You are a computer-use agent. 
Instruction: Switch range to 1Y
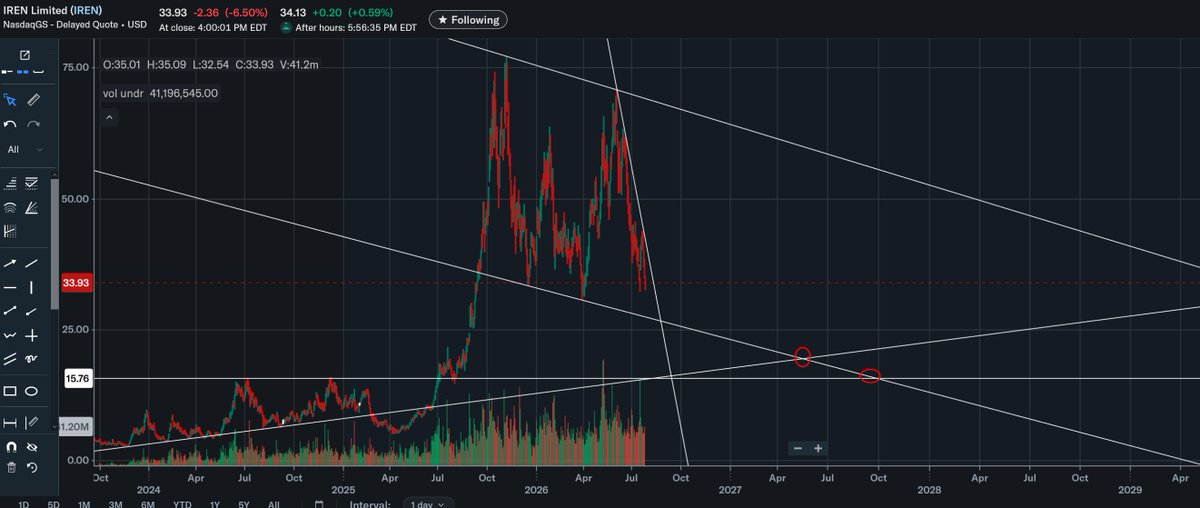point(214,504)
